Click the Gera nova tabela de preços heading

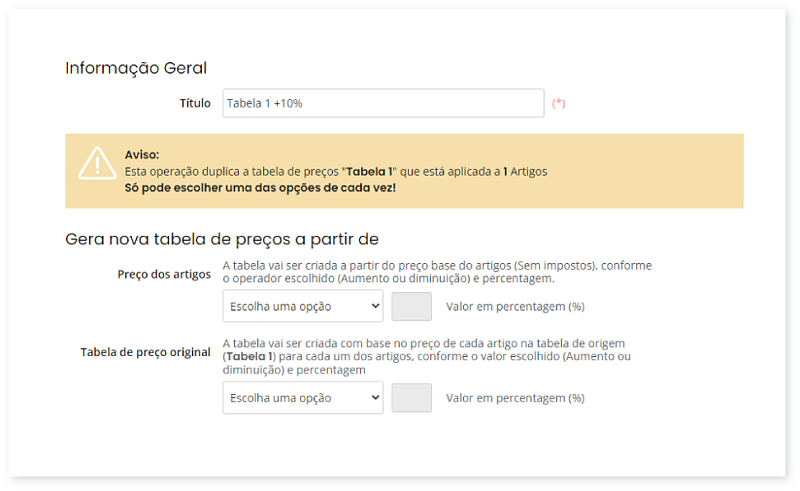[221, 239]
